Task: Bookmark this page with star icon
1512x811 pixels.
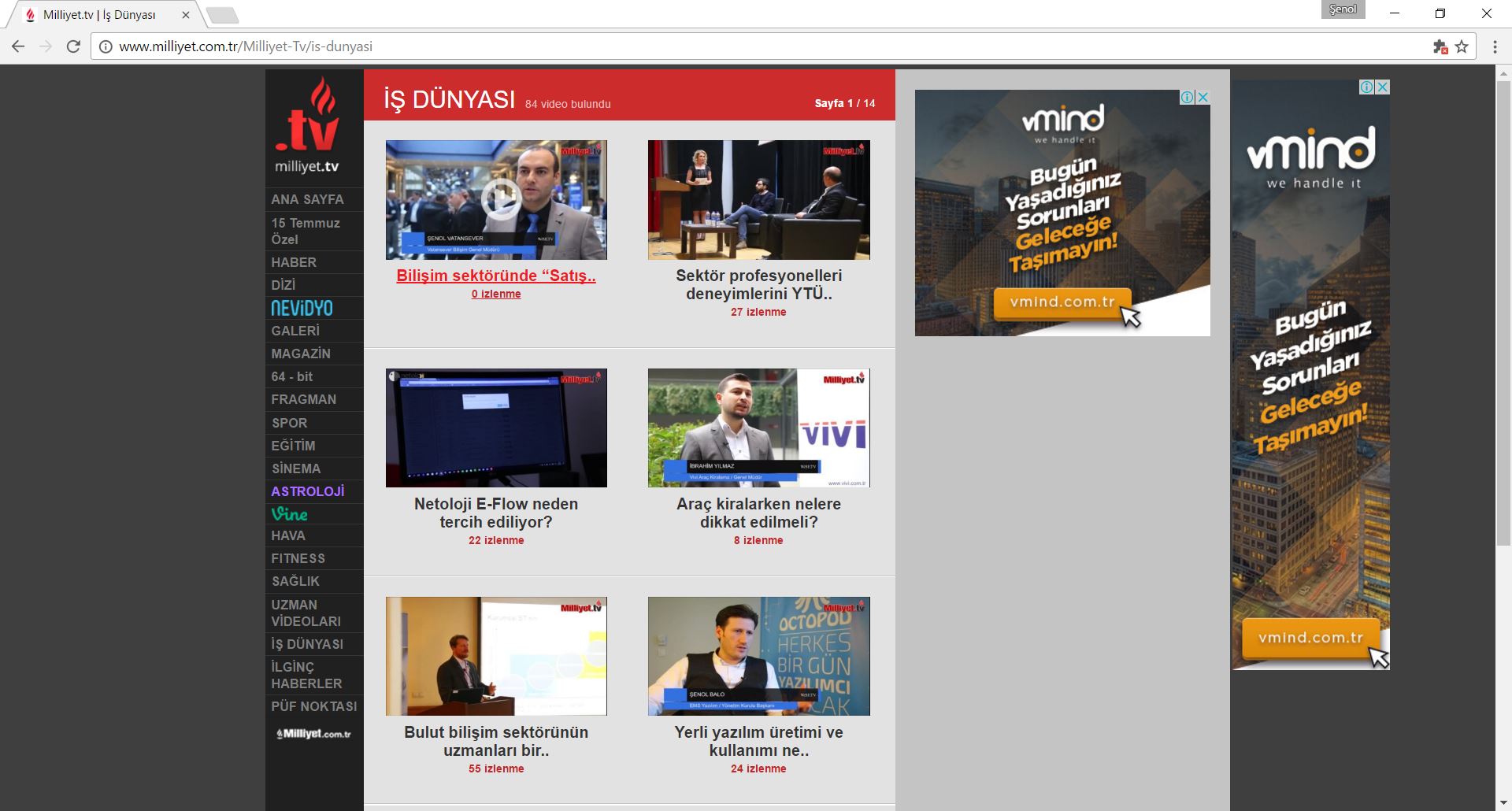Action: [x=1462, y=46]
